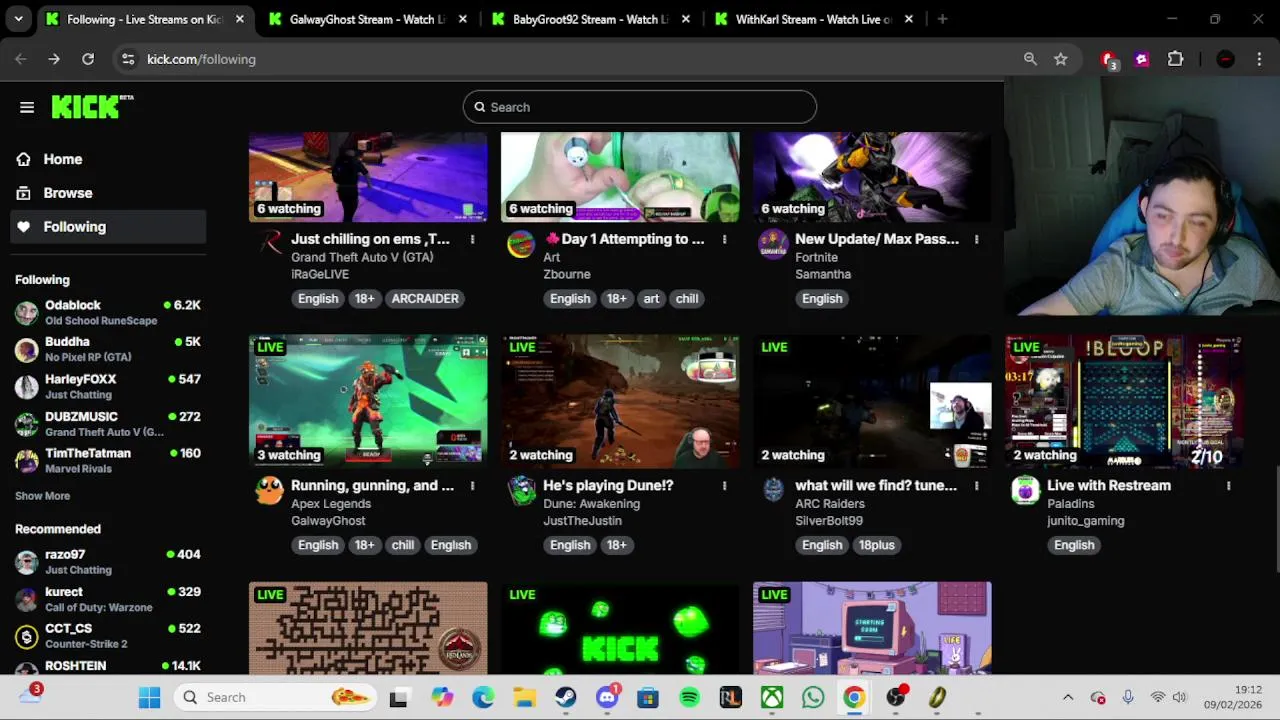Open Grand Theft Auto V category link
The image size is (1280, 720).
click(362, 257)
